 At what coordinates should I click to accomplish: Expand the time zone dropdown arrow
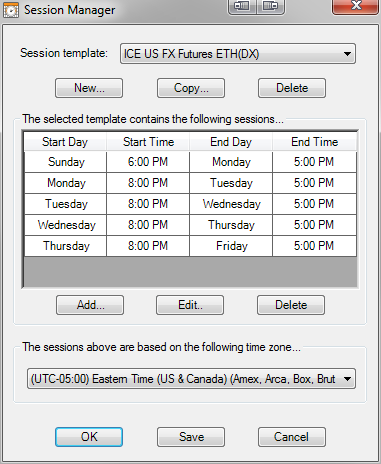click(347, 379)
